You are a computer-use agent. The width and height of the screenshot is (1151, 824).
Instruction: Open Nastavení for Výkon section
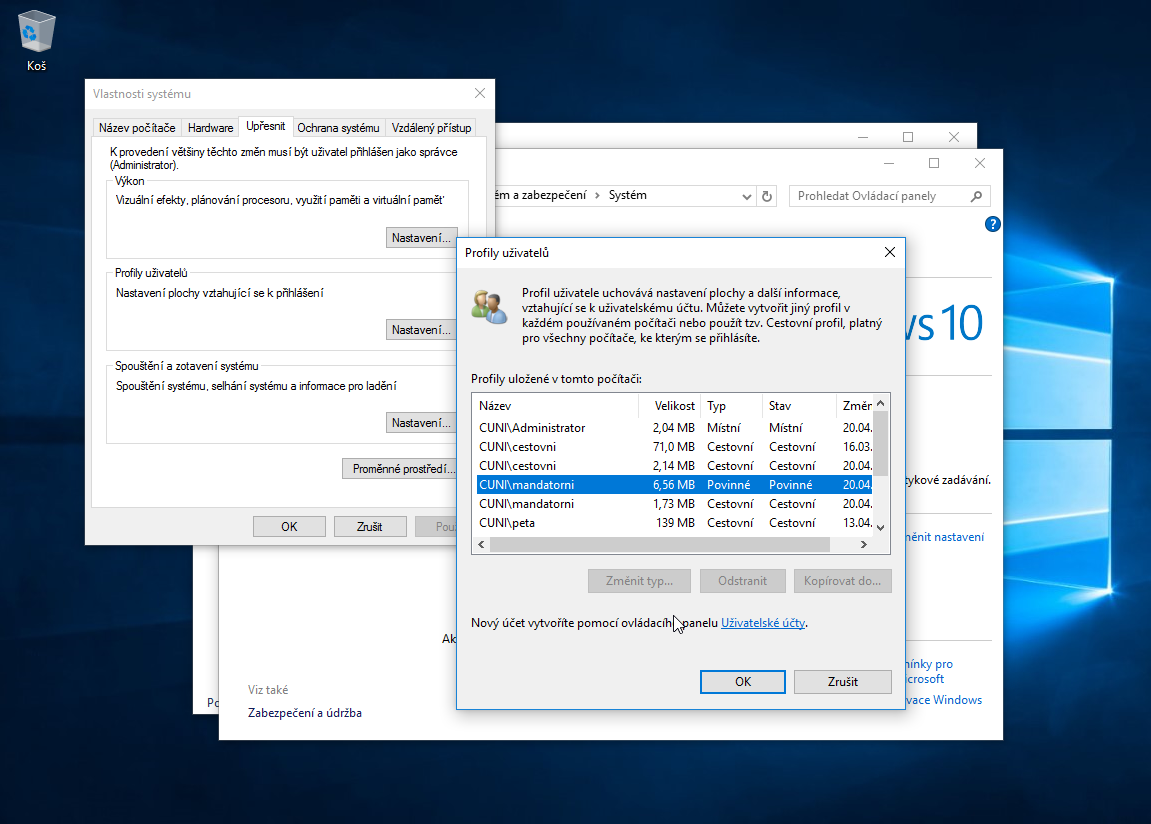pyautogui.click(x=420, y=238)
